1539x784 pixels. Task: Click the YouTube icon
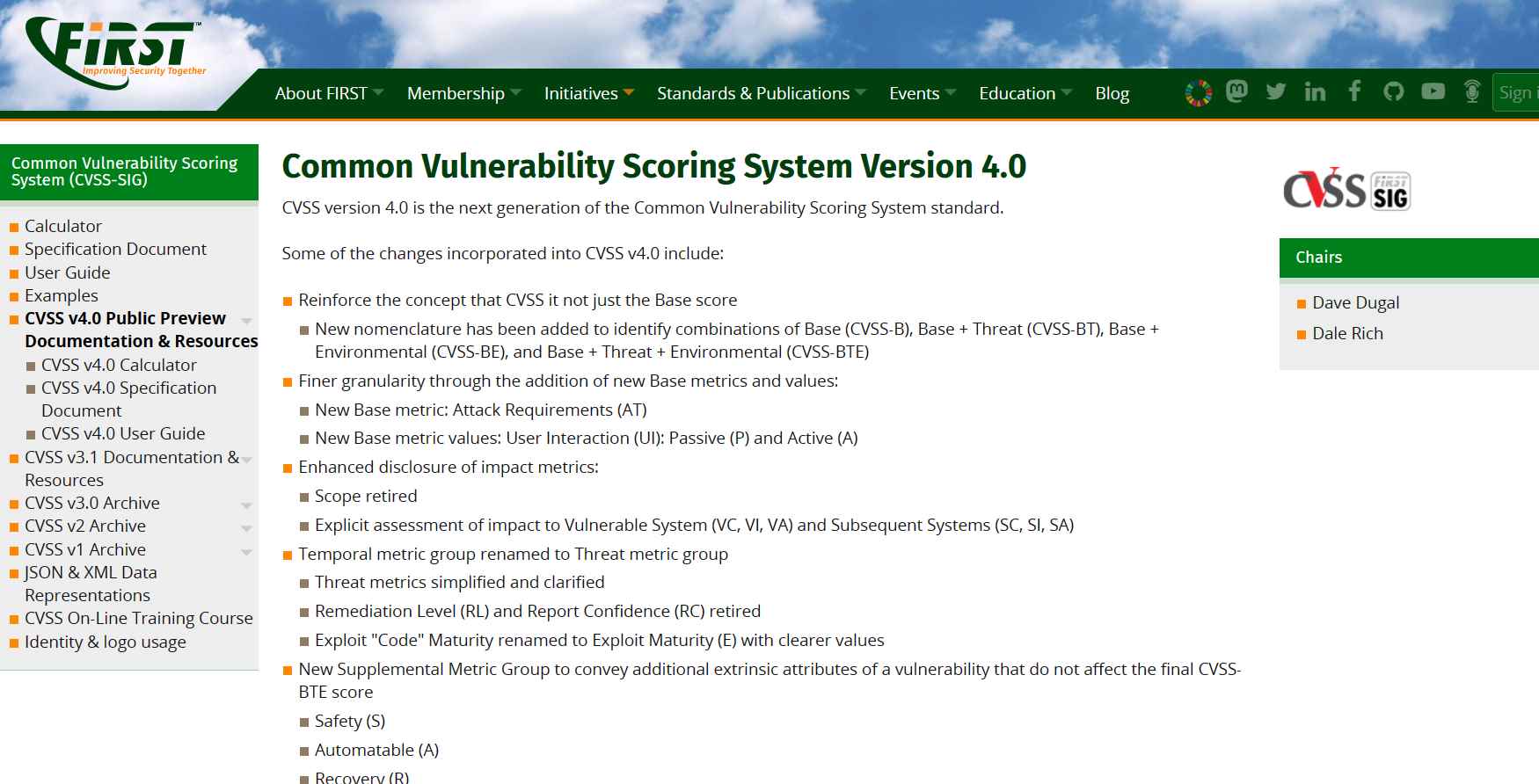(x=1433, y=91)
